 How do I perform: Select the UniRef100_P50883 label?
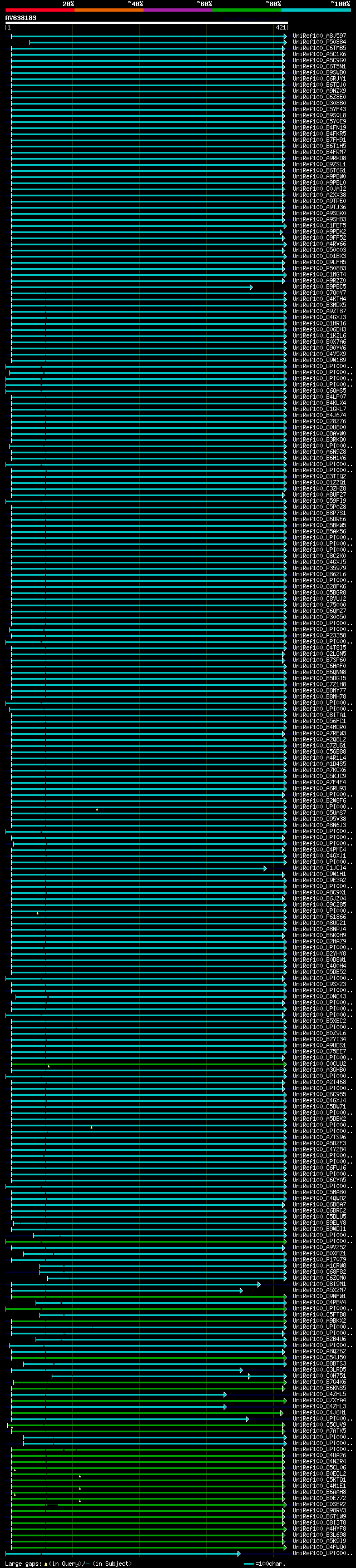(x=319, y=269)
